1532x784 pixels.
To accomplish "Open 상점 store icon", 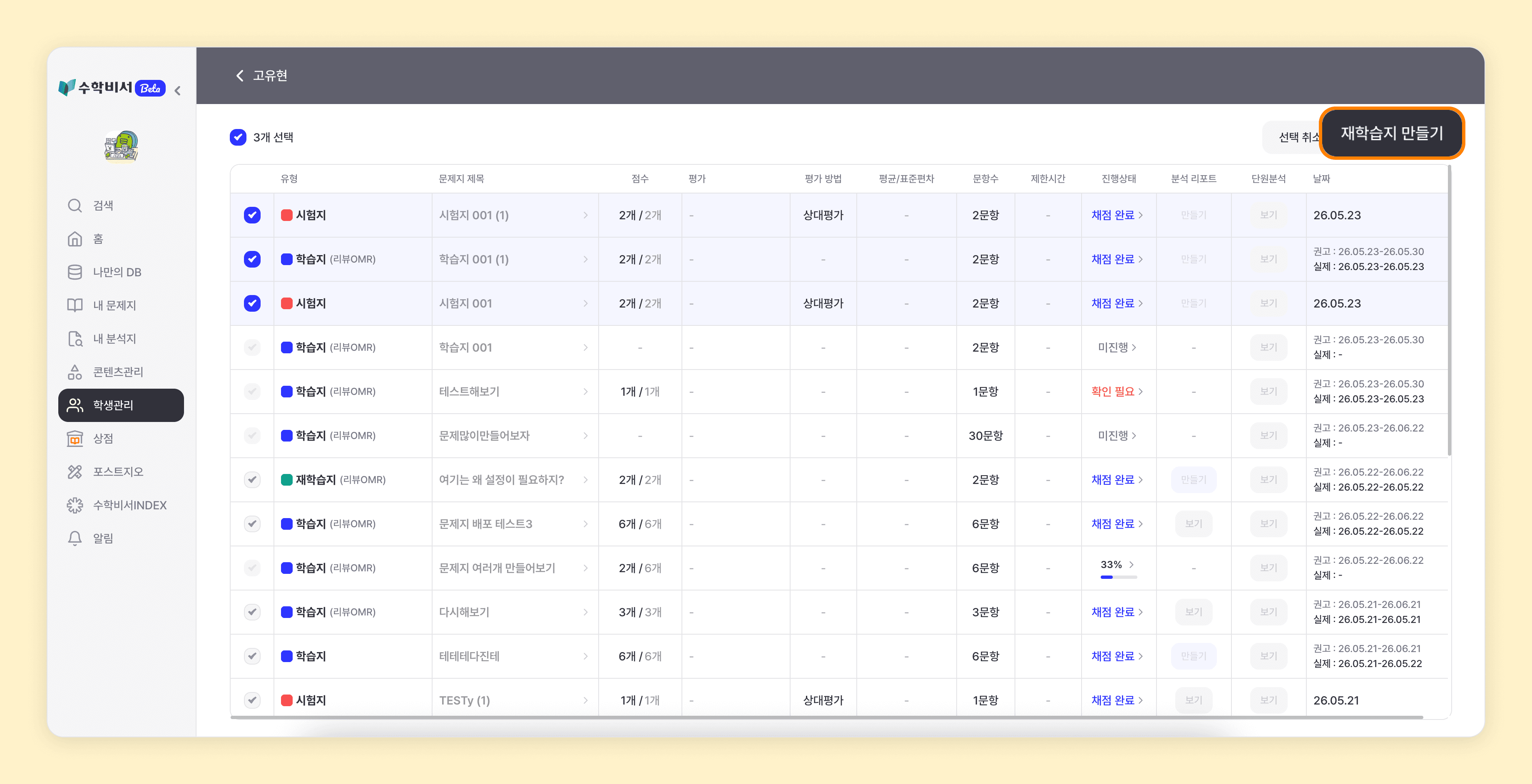I will coord(75,439).
